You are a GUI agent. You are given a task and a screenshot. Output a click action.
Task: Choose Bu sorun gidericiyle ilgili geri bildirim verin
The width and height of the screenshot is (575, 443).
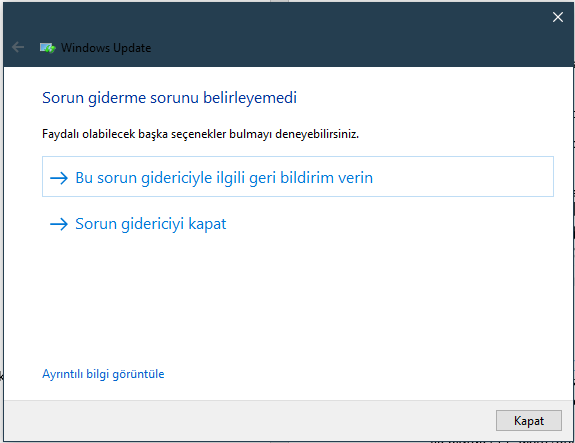click(x=298, y=177)
